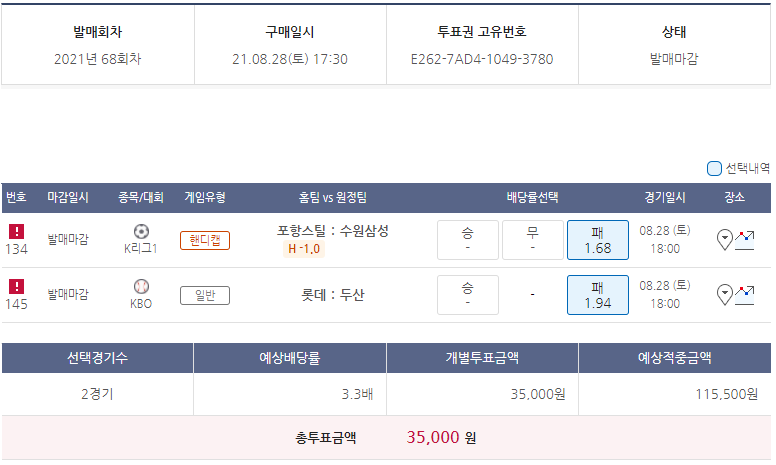Viewport: 776px width, 465px height.
Task: Click the 일반 game type badge
Action: tap(205, 295)
